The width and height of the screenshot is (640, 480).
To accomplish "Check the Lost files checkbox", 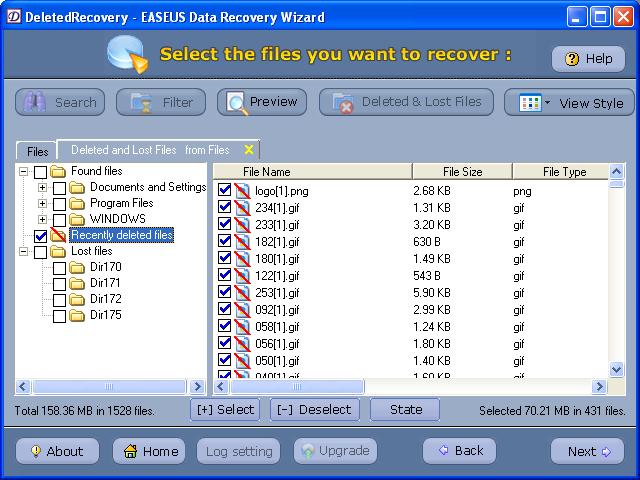I will 40,252.
